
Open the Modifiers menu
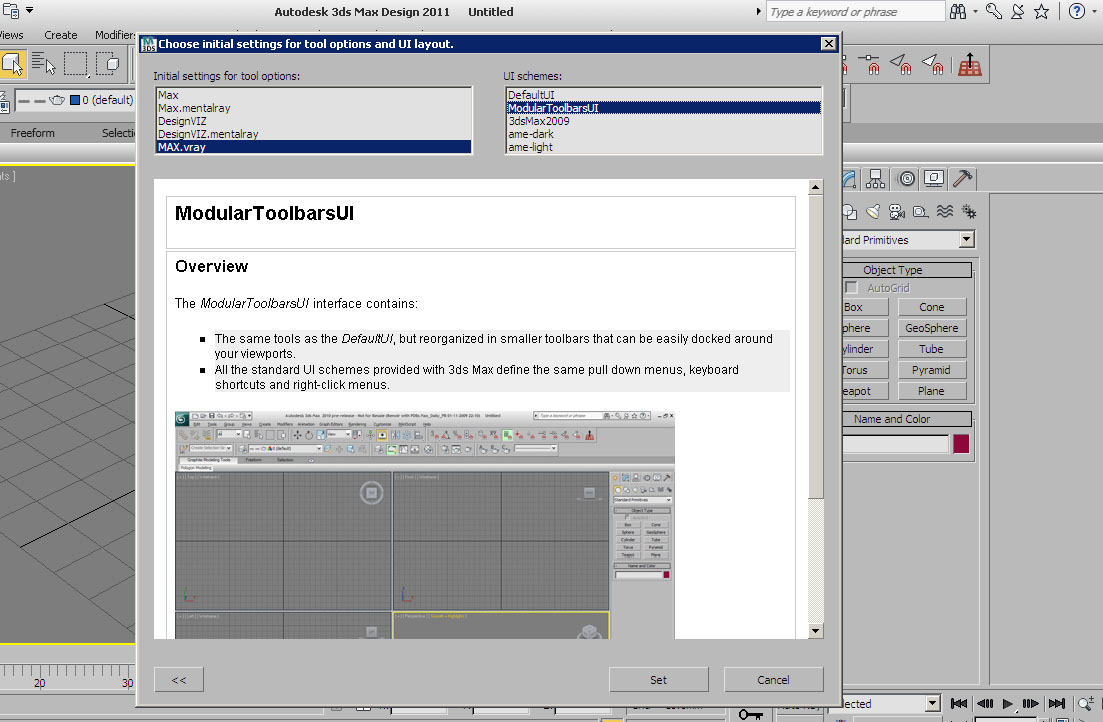pos(115,34)
